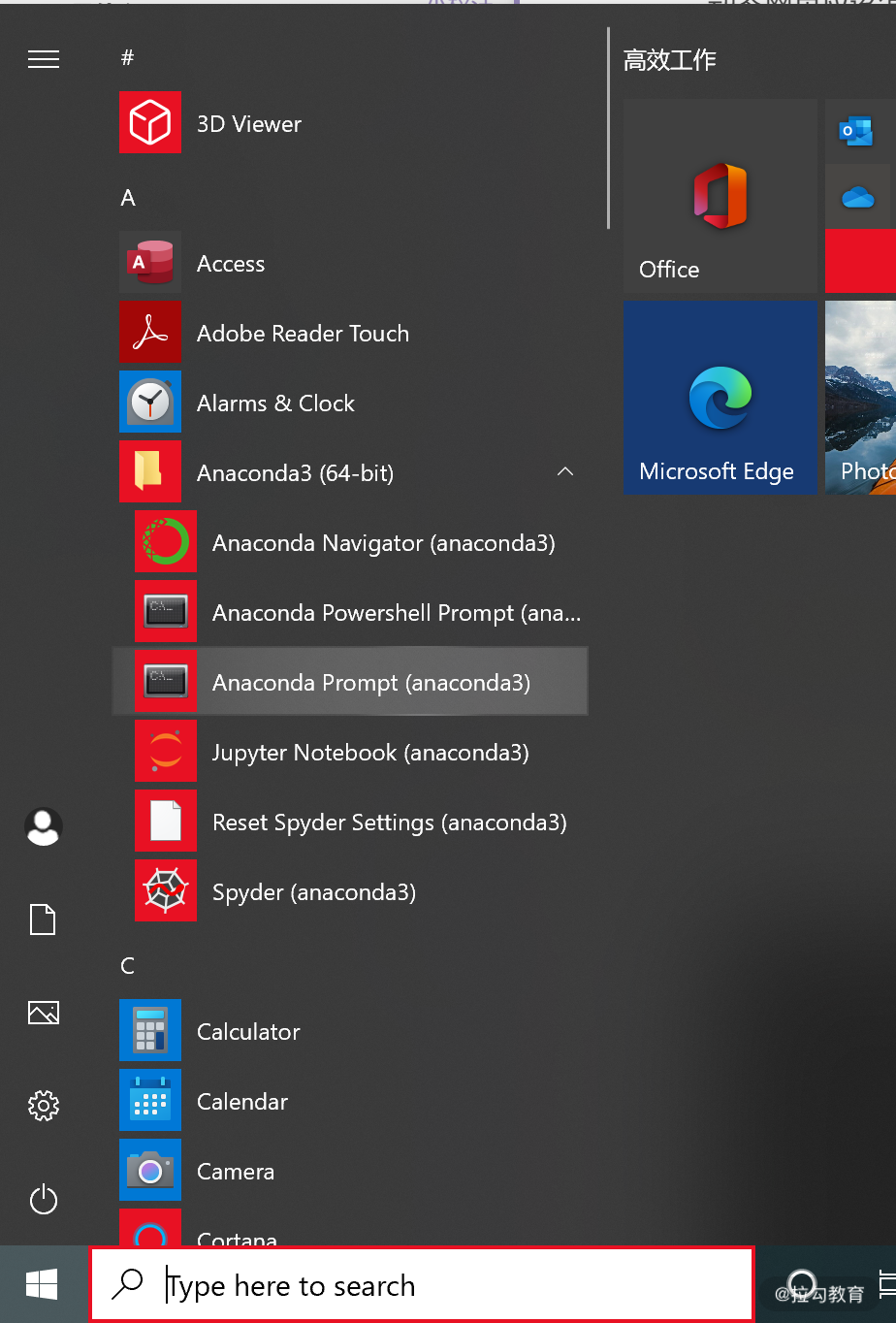Open the Access app icon
The height and width of the screenshot is (1323, 896).
(150, 262)
